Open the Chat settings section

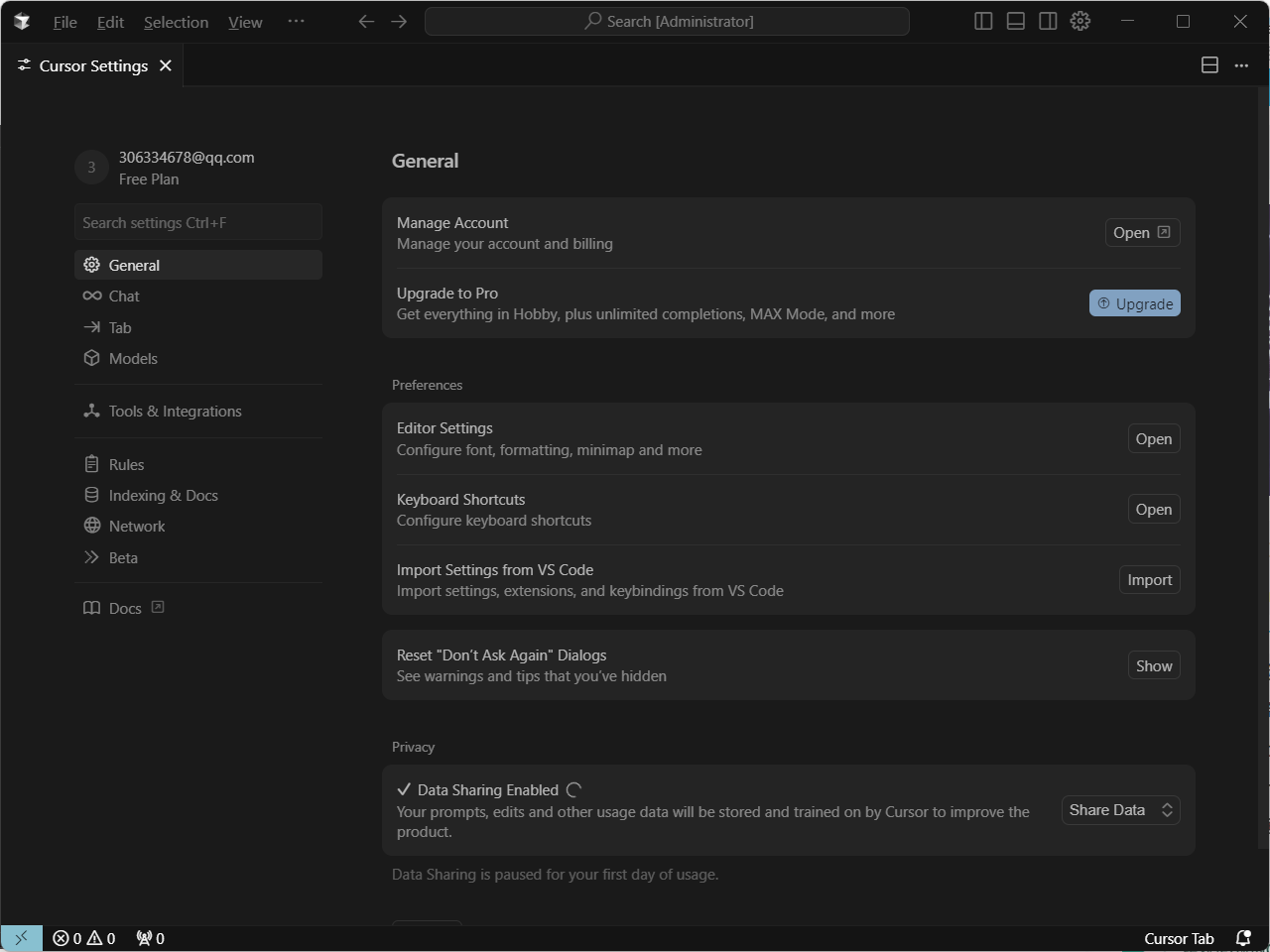198,296
